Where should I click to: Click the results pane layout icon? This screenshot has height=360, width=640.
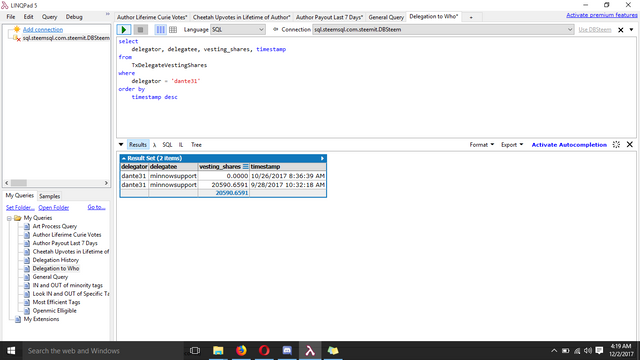pyautogui.click(x=616, y=144)
